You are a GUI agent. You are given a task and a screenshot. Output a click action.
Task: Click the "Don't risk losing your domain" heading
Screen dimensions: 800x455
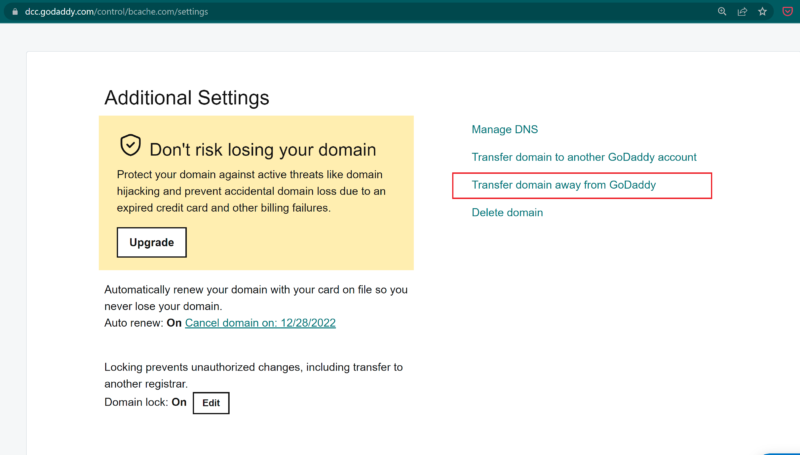pos(263,150)
